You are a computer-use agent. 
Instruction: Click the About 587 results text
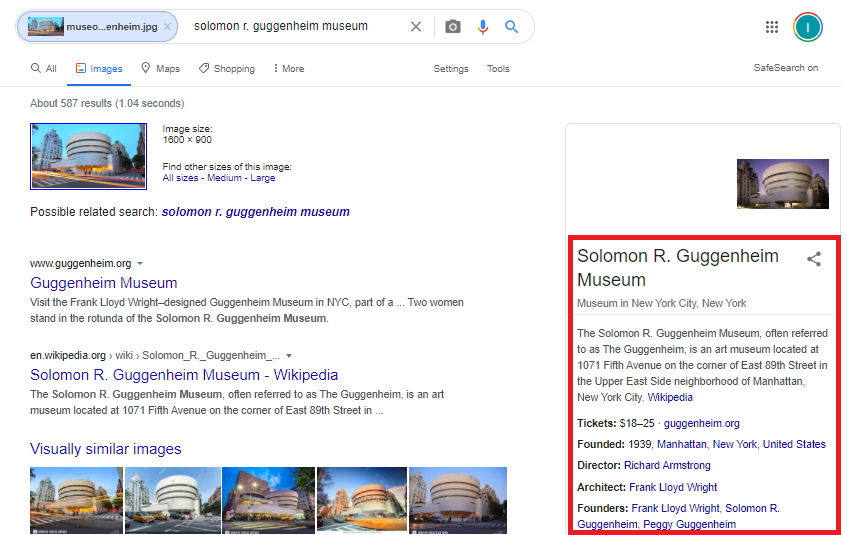(x=107, y=103)
